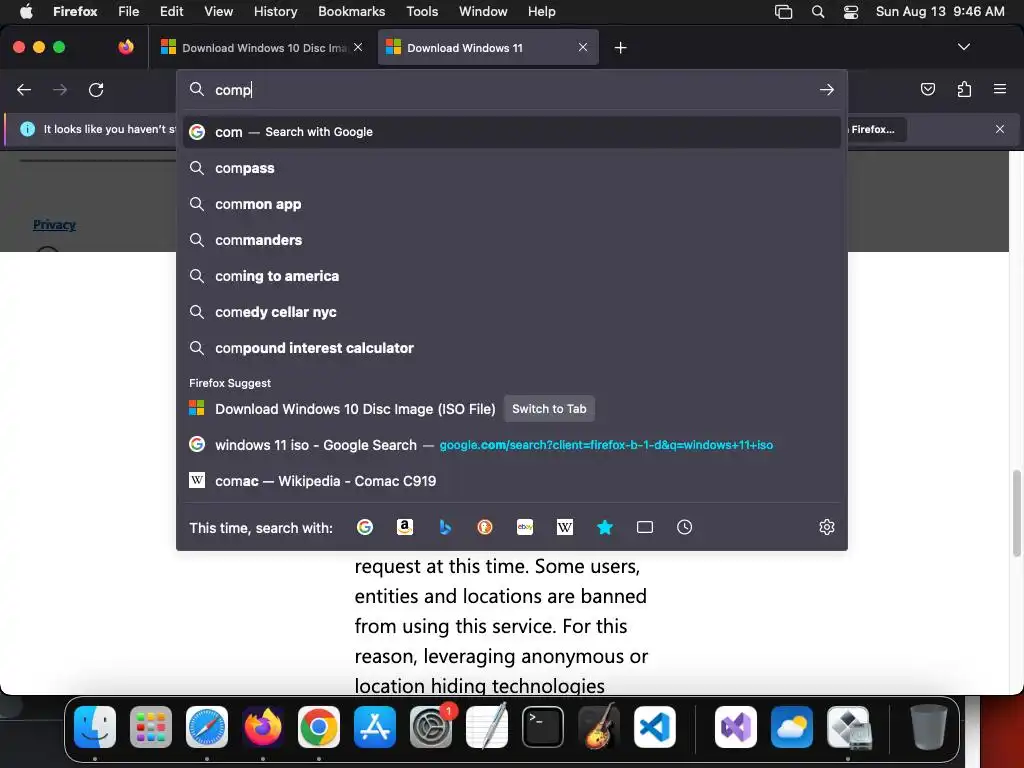Viewport: 1024px width, 768px height.
Task: Open the Trash in the Dock
Action: pyautogui.click(x=928, y=726)
